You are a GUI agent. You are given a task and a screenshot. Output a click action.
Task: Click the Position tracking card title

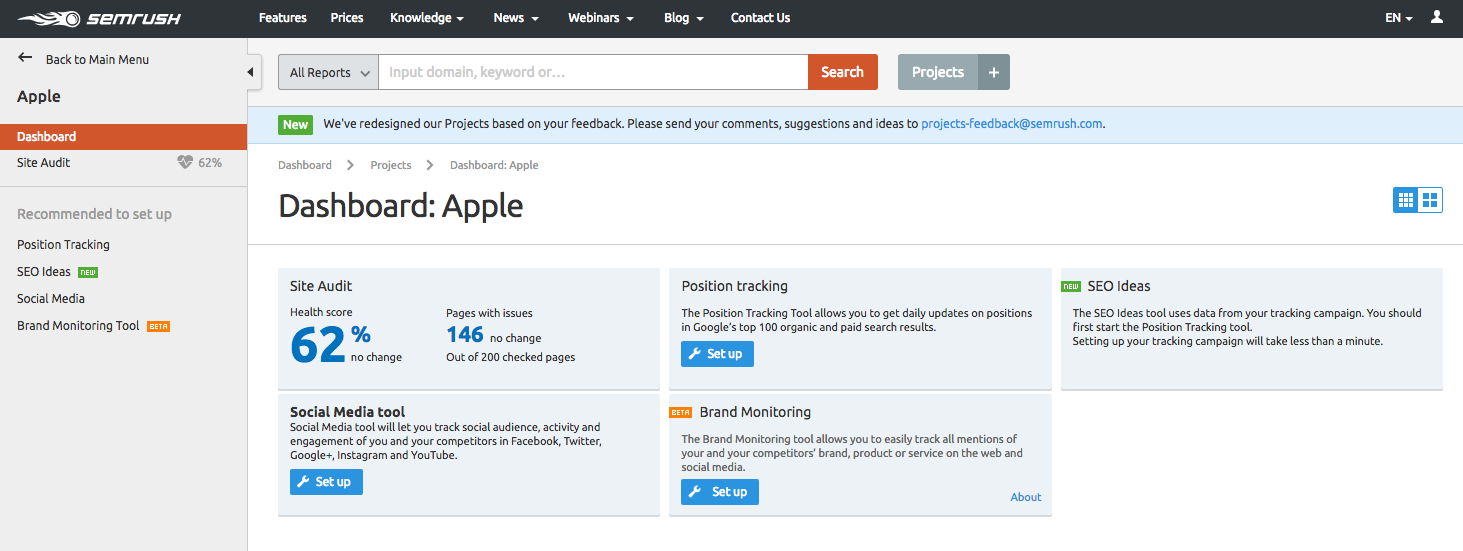(x=735, y=286)
